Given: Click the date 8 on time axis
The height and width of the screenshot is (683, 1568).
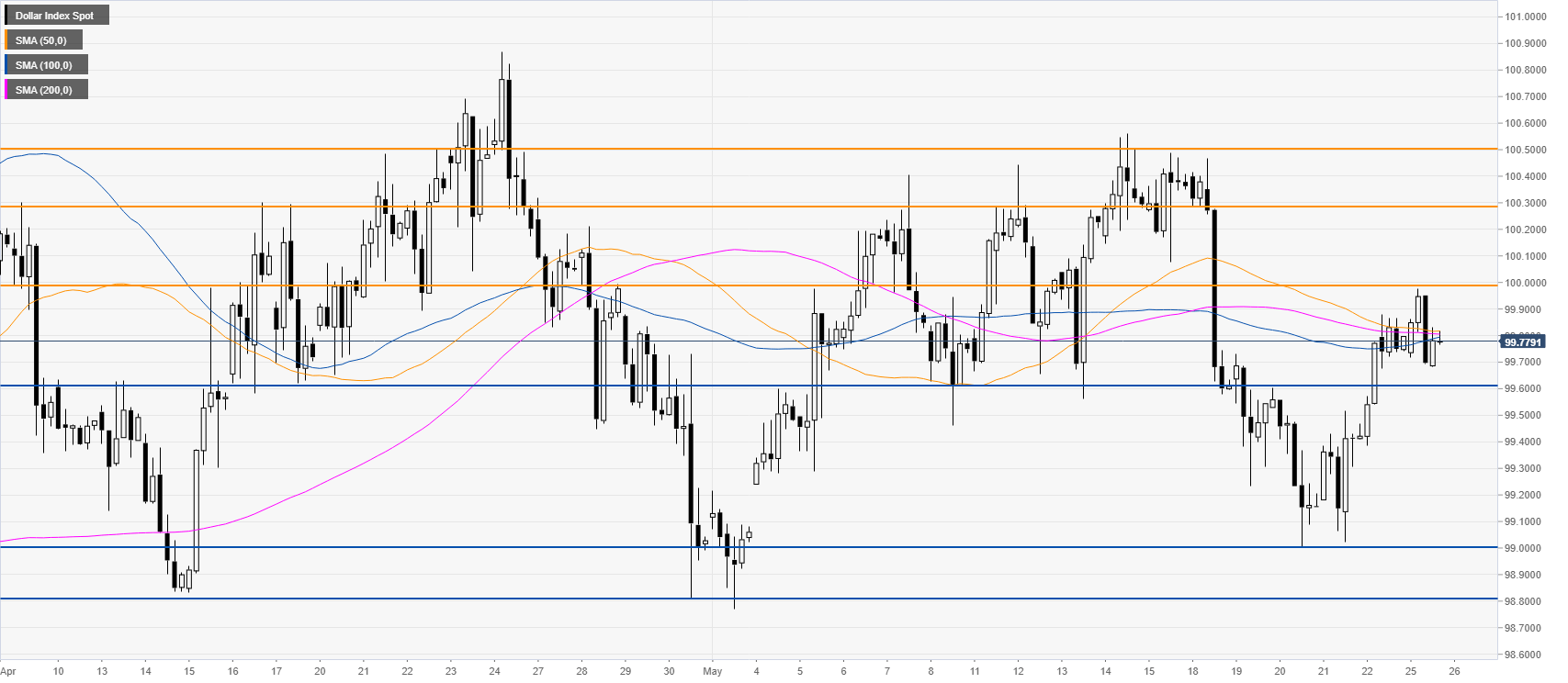Looking at the screenshot, I should pyautogui.click(x=931, y=671).
